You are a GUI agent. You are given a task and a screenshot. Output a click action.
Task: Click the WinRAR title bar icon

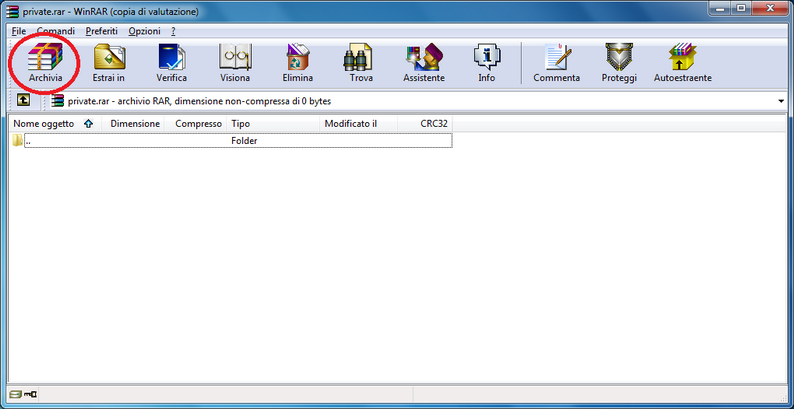[x=11, y=11]
